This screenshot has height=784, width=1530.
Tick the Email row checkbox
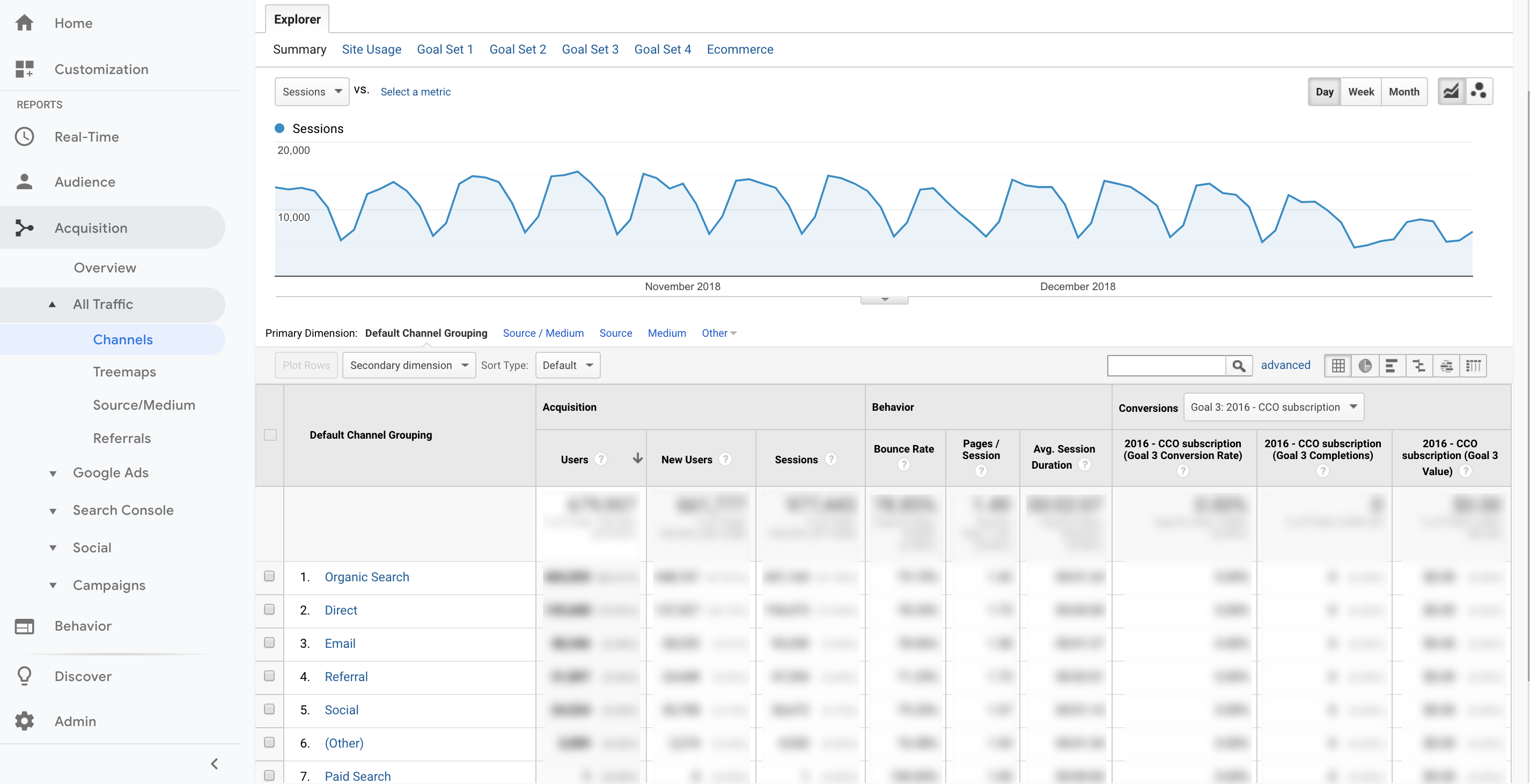click(269, 643)
